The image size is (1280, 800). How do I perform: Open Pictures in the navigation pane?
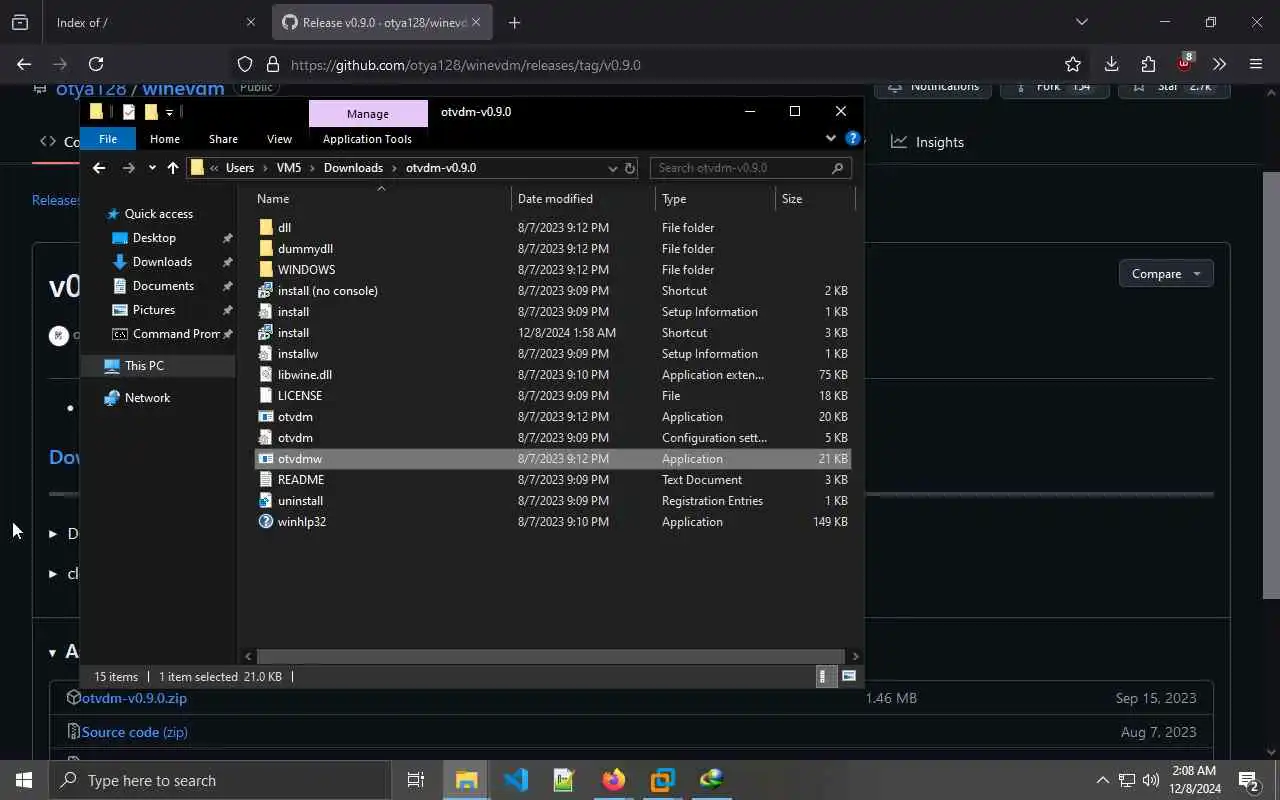click(x=154, y=310)
